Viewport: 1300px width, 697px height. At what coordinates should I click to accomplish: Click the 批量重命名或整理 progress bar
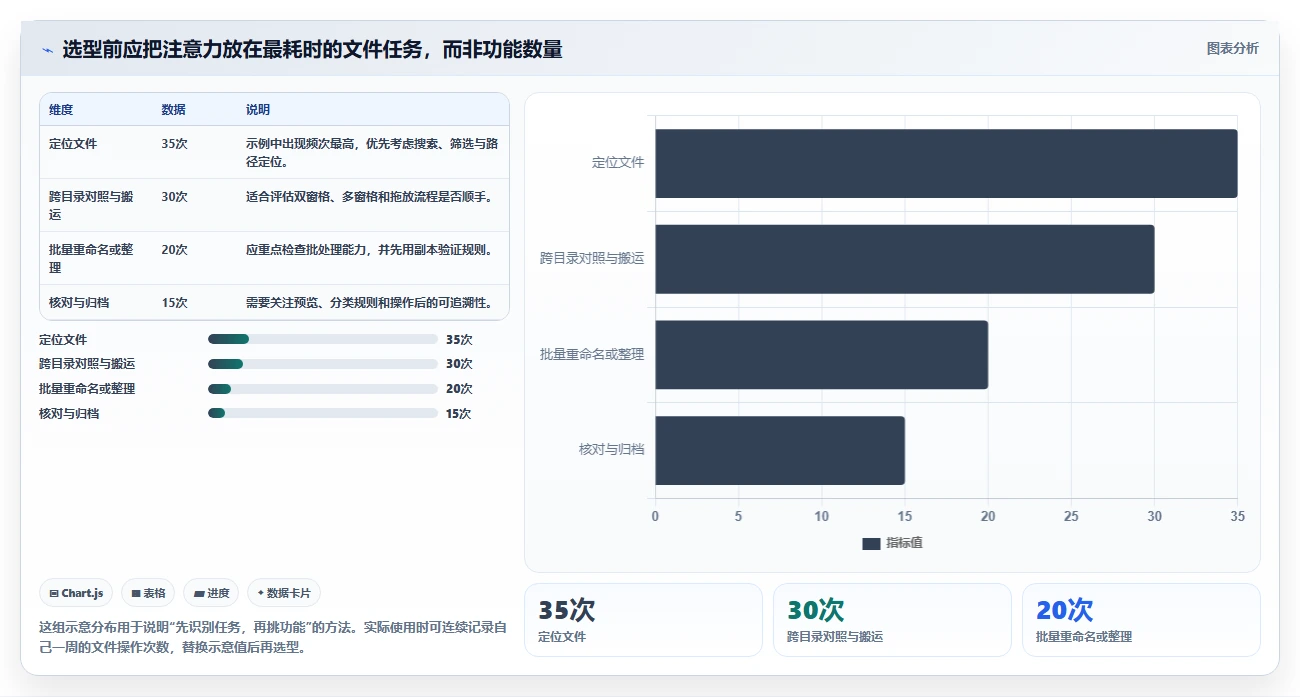pos(323,389)
